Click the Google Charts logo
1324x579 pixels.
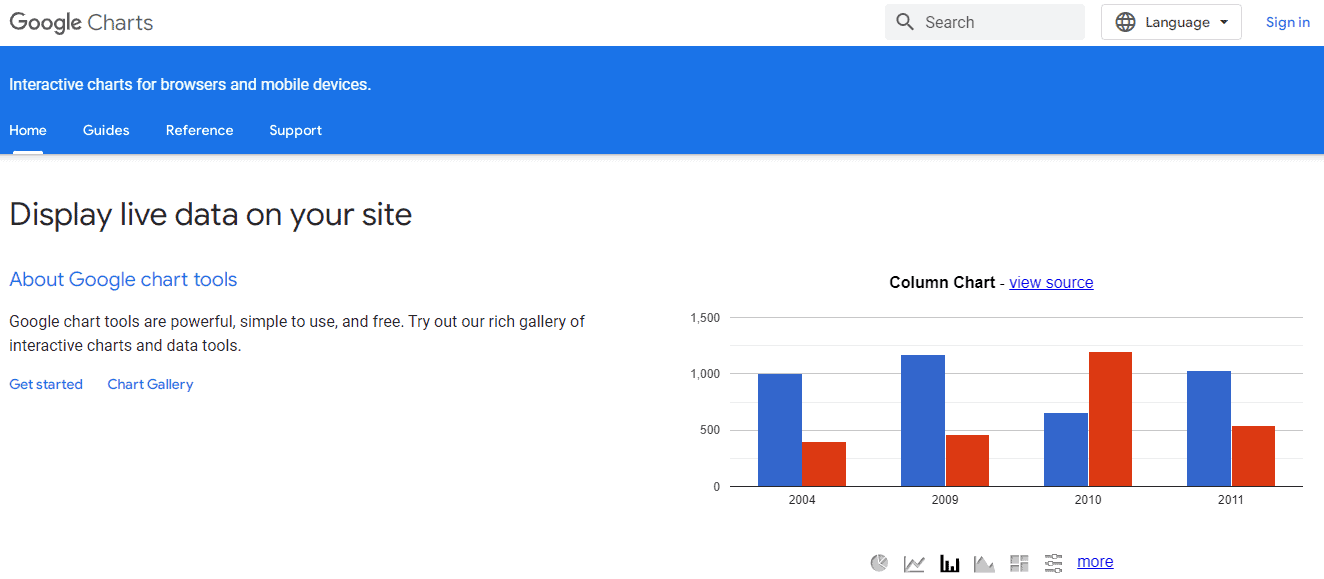(x=80, y=21)
